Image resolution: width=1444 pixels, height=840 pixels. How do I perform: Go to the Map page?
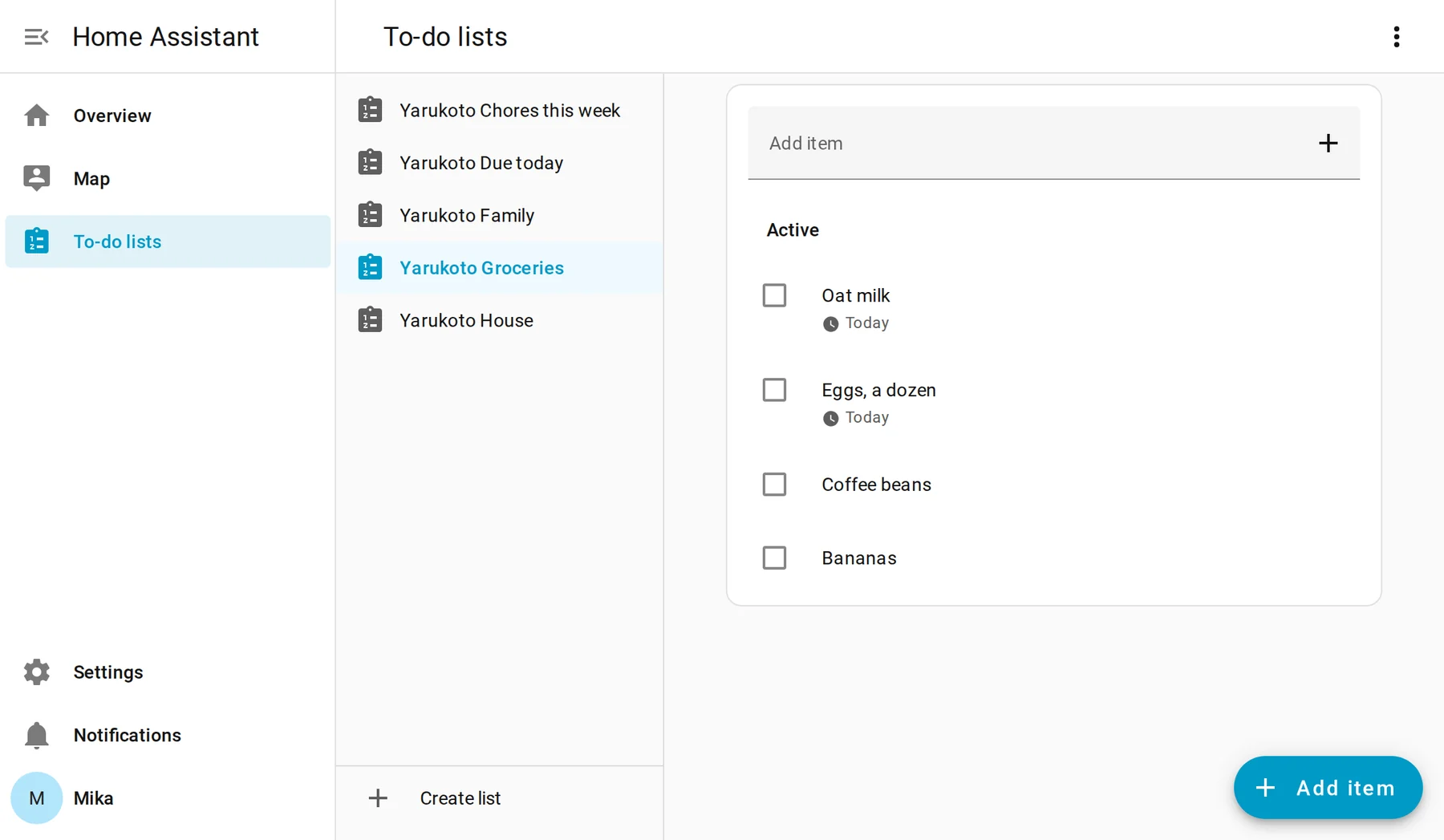(168, 178)
